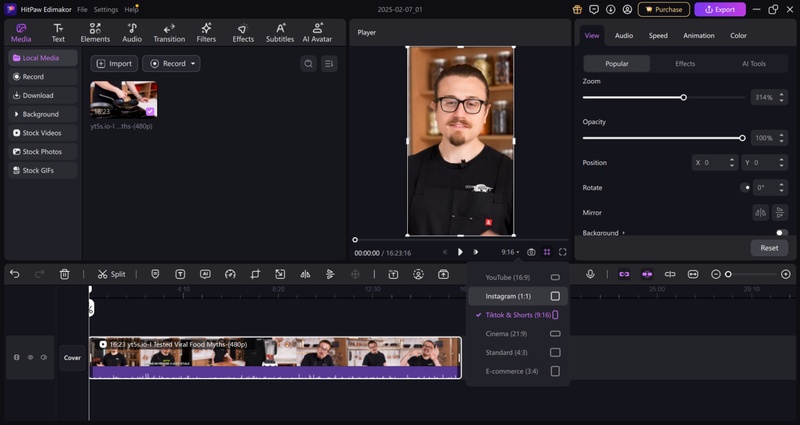Image resolution: width=800 pixels, height=425 pixels.
Task: Click the Export button
Action: 720,9
